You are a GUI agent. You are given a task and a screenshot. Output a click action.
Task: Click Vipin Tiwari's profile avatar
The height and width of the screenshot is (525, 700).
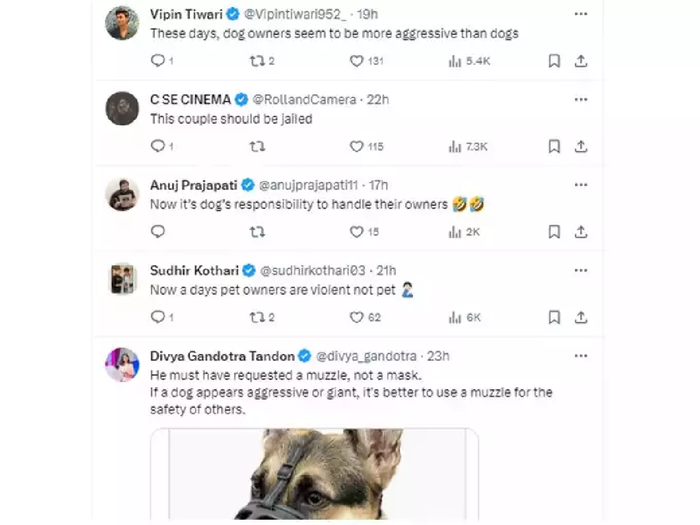point(122,23)
